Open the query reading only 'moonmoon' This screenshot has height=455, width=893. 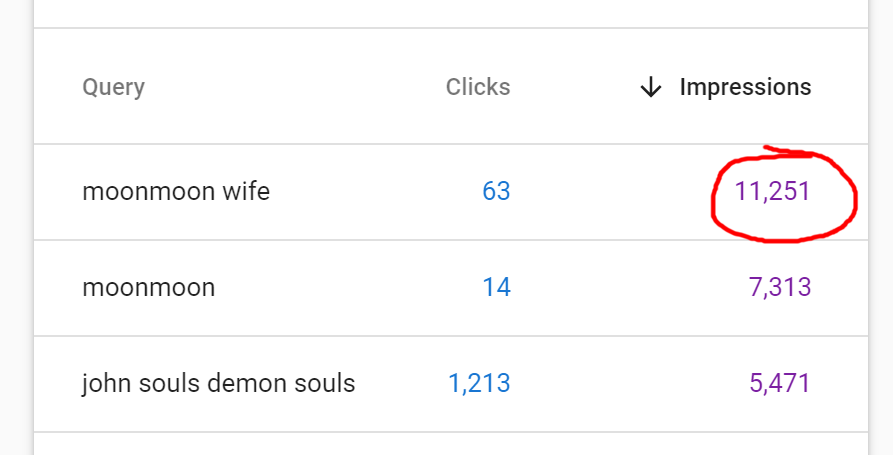tap(149, 288)
